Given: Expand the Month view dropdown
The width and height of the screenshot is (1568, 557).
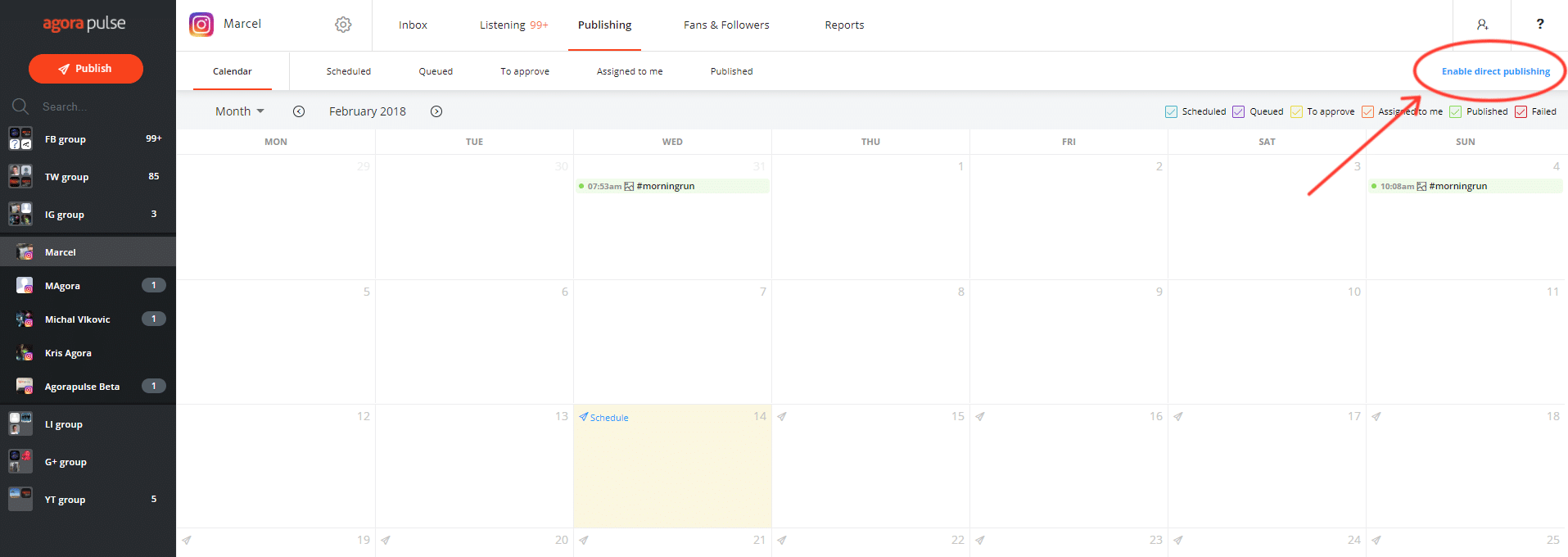Looking at the screenshot, I should coord(239,111).
